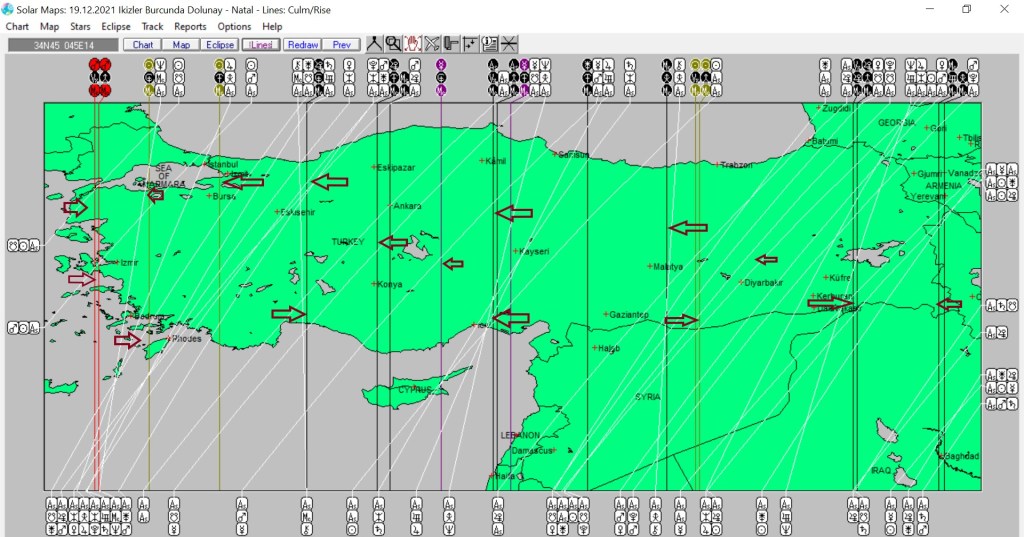1024x537 pixels.
Task: Click the purple planet symbol label above the map
Action: [441, 76]
